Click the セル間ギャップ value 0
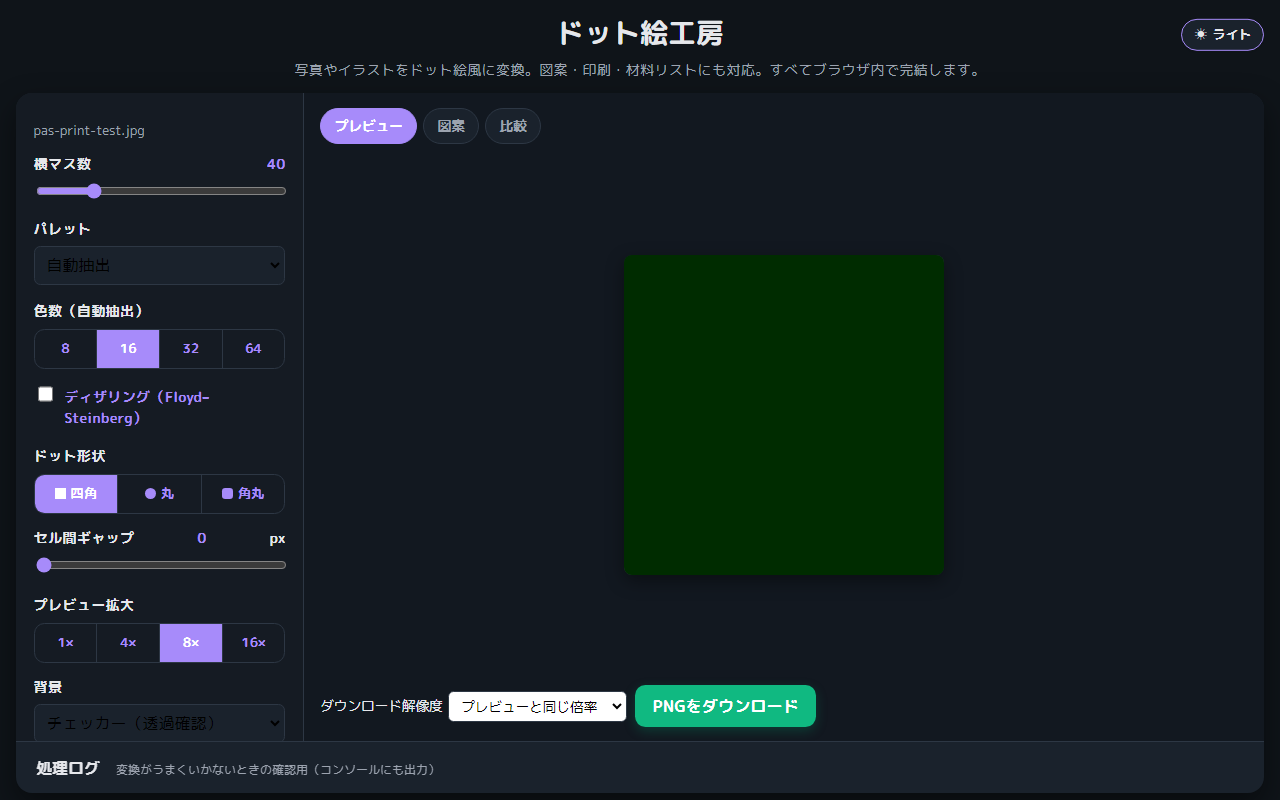This screenshot has width=1280, height=800. tap(202, 538)
